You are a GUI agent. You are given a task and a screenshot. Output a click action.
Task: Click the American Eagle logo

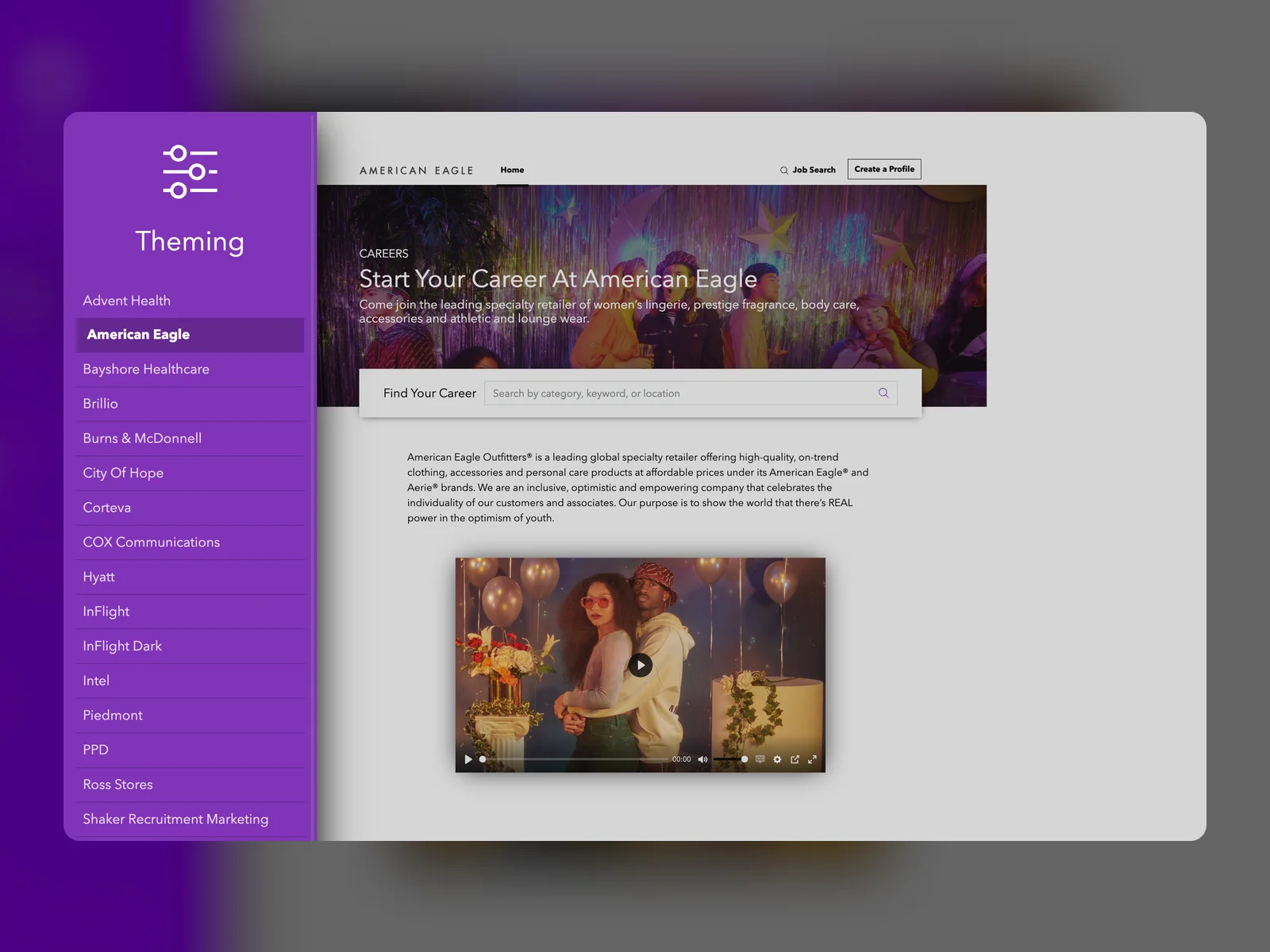pyautogui.click(x=417, y=171)
